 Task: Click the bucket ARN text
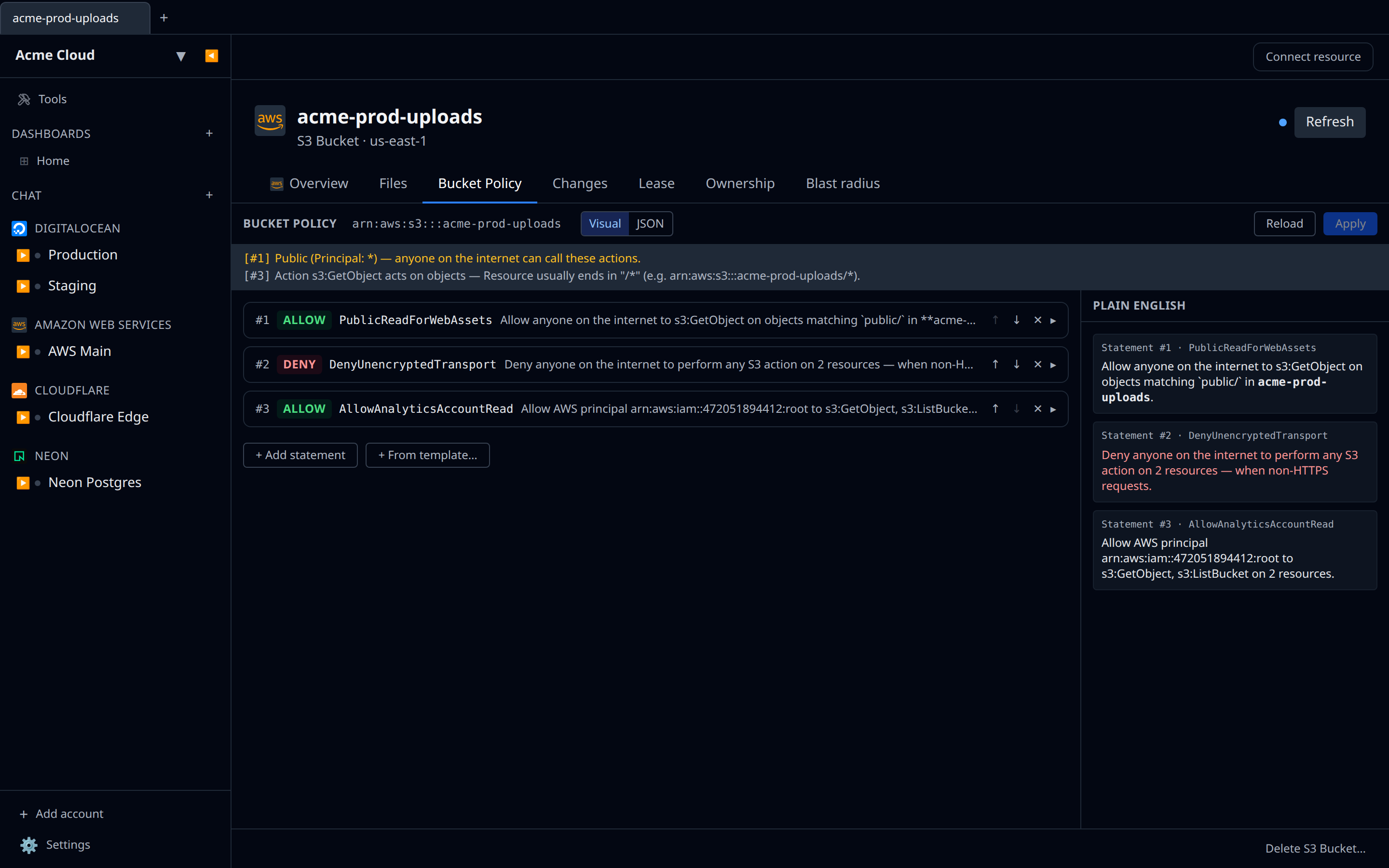(x=456, y=224)
